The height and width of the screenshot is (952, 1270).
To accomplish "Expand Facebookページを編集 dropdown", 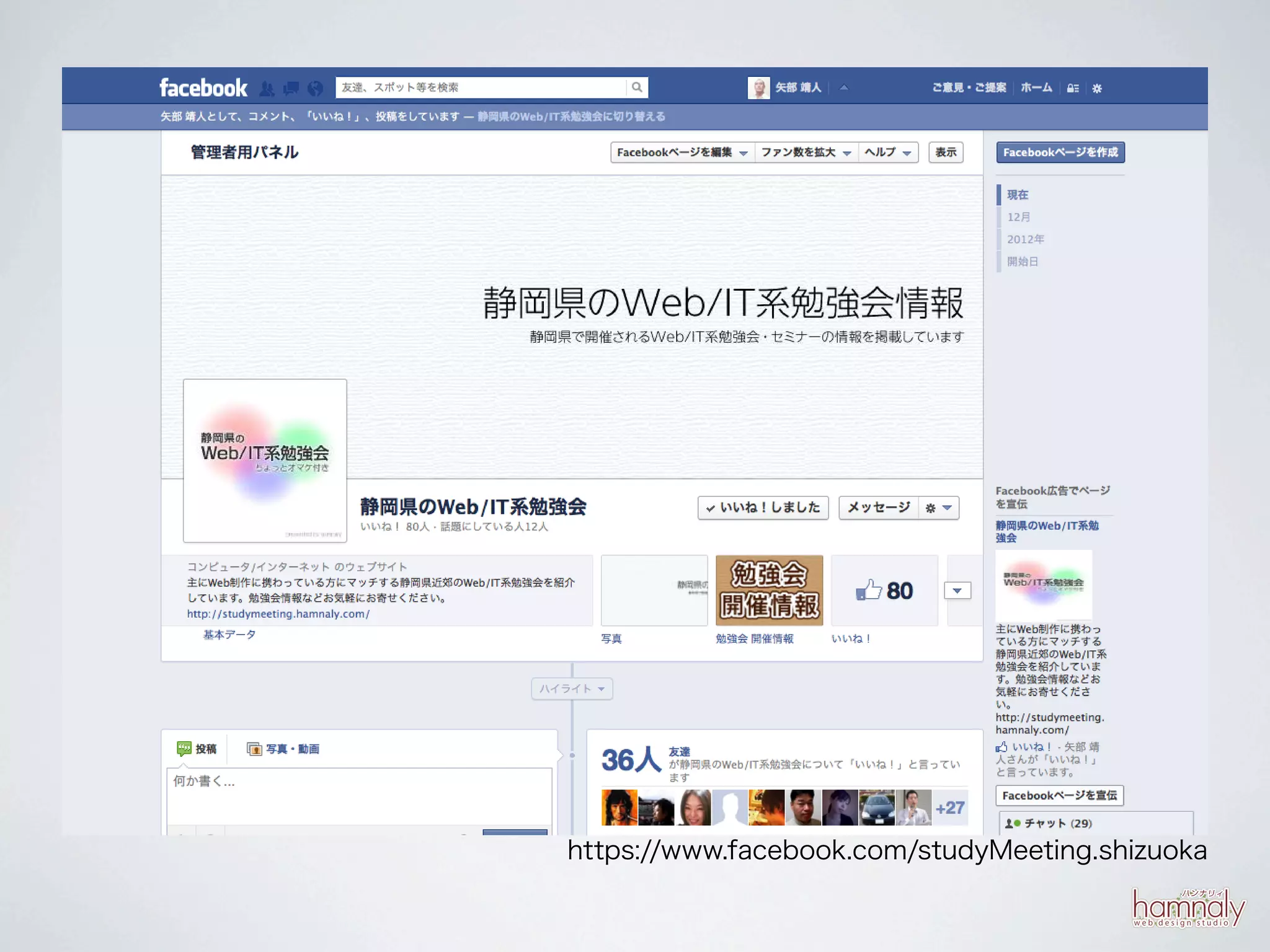I will pyautogui.click(x=683, y=152).
